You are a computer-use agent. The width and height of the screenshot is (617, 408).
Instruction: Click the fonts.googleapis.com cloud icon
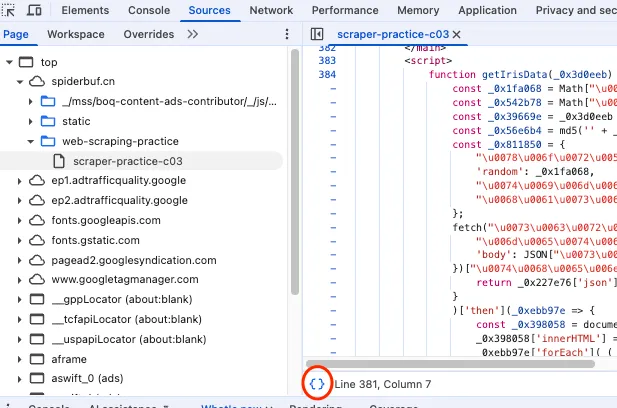click(37, 220)
